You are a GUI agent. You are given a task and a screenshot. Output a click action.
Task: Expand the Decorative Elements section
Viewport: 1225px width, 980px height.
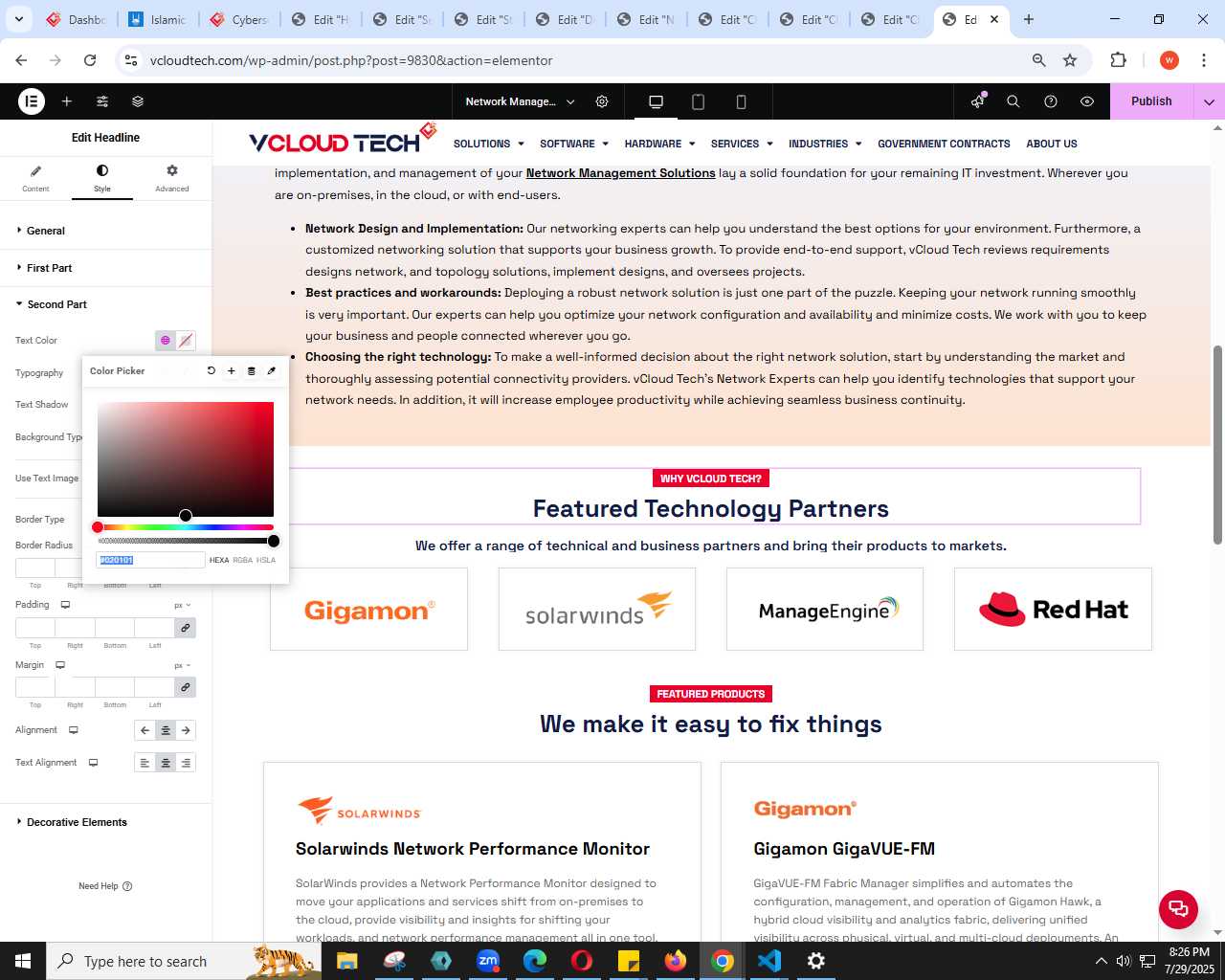click(105, 822)
